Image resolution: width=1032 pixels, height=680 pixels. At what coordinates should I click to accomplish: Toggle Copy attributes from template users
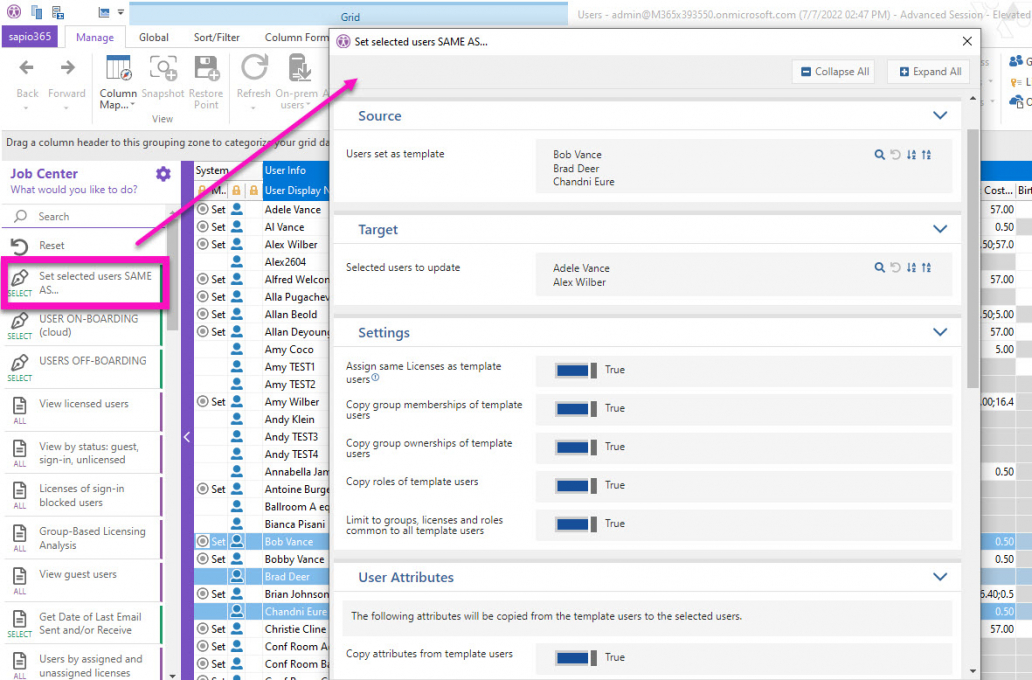point(577,657)
